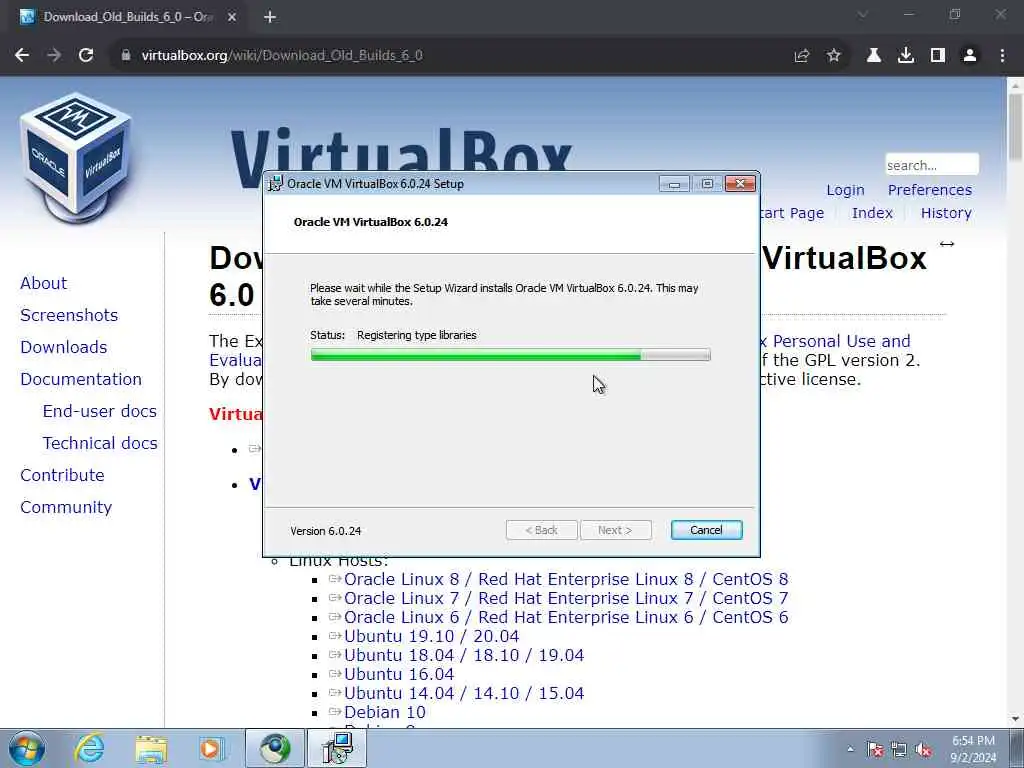
Task: Open the Downloads sidebar link
Action: (63, 347)
